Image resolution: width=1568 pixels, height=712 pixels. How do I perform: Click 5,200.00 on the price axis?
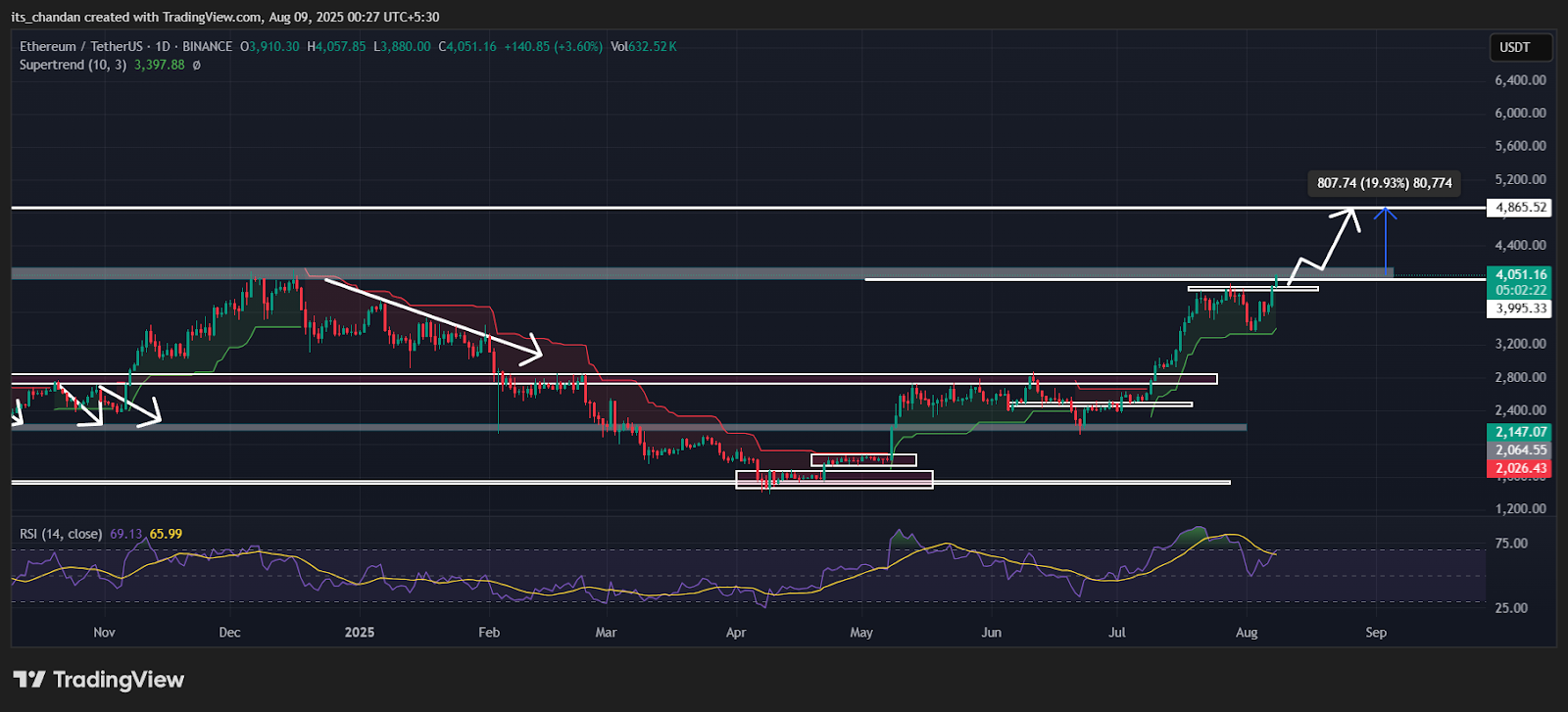(1521, 180)
